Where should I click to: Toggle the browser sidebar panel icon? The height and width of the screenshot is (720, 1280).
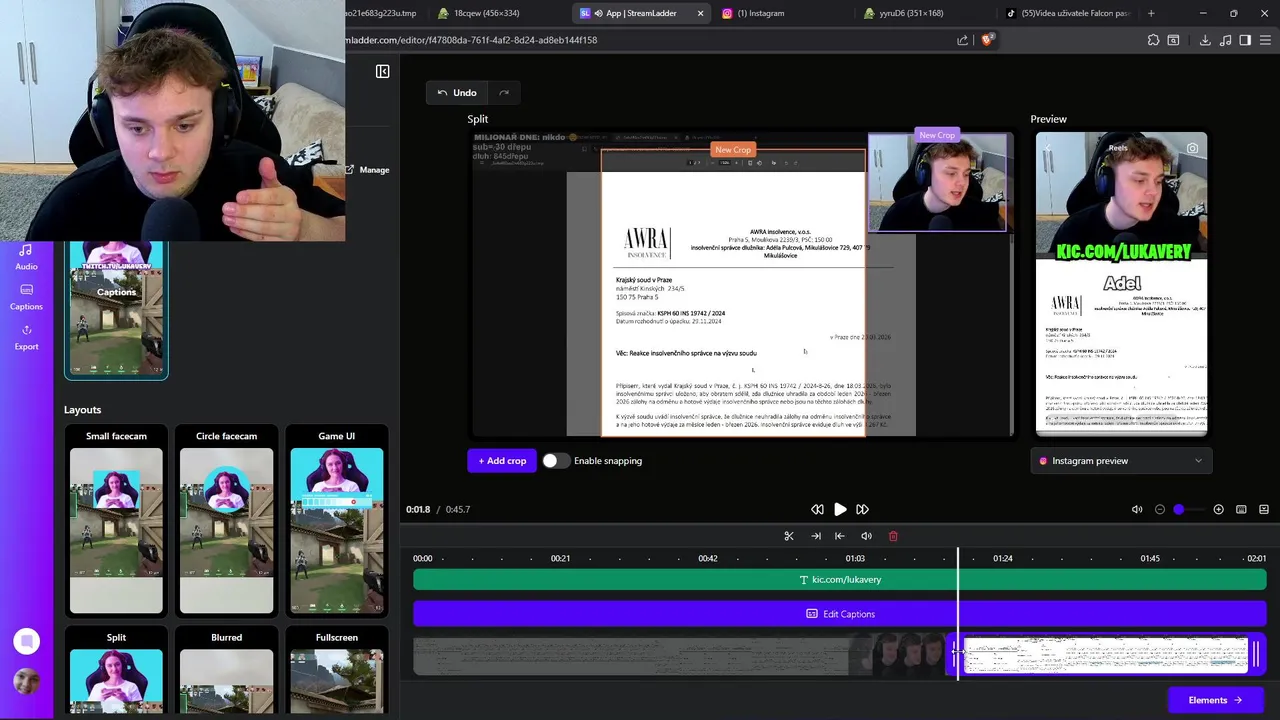point(1245,40)
